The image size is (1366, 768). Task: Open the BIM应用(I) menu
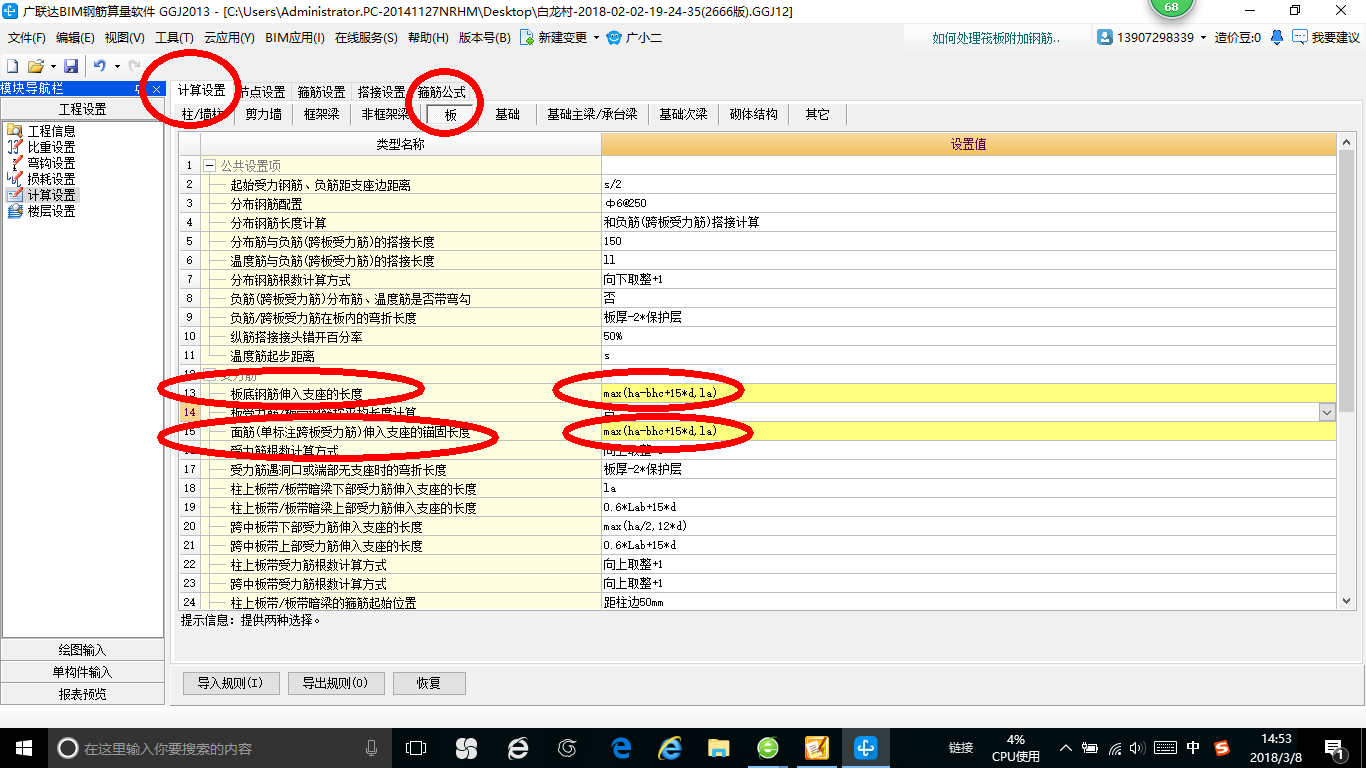pos(295,38)
